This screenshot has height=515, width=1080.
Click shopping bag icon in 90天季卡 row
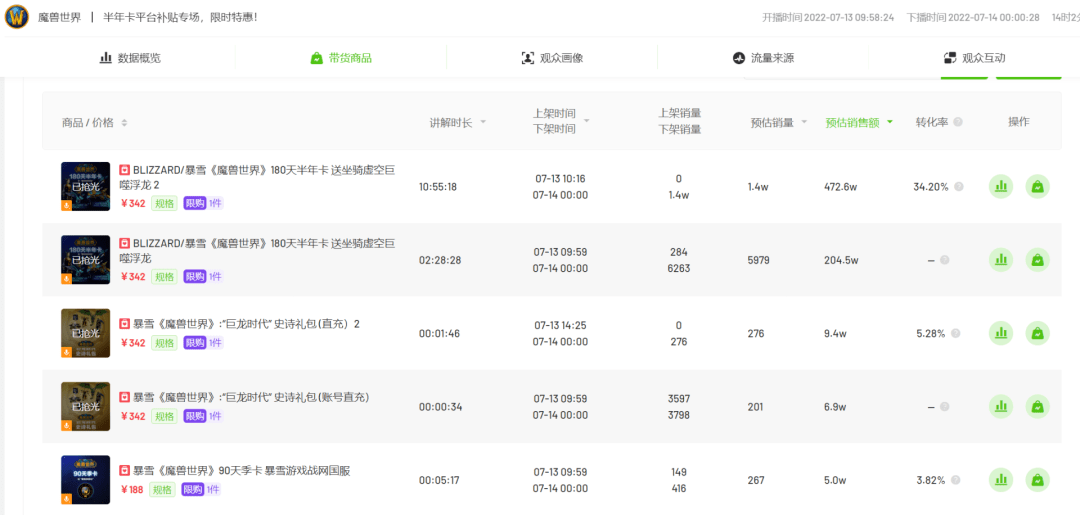1038,480
